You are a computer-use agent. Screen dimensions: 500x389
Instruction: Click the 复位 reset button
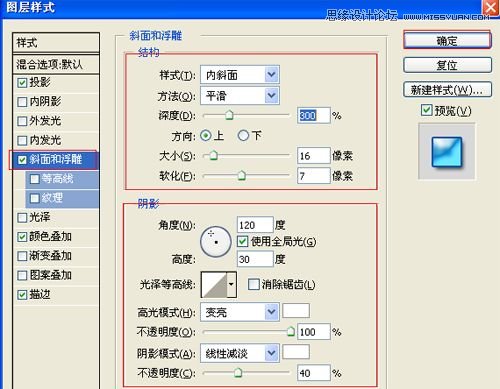coord(447,65)
